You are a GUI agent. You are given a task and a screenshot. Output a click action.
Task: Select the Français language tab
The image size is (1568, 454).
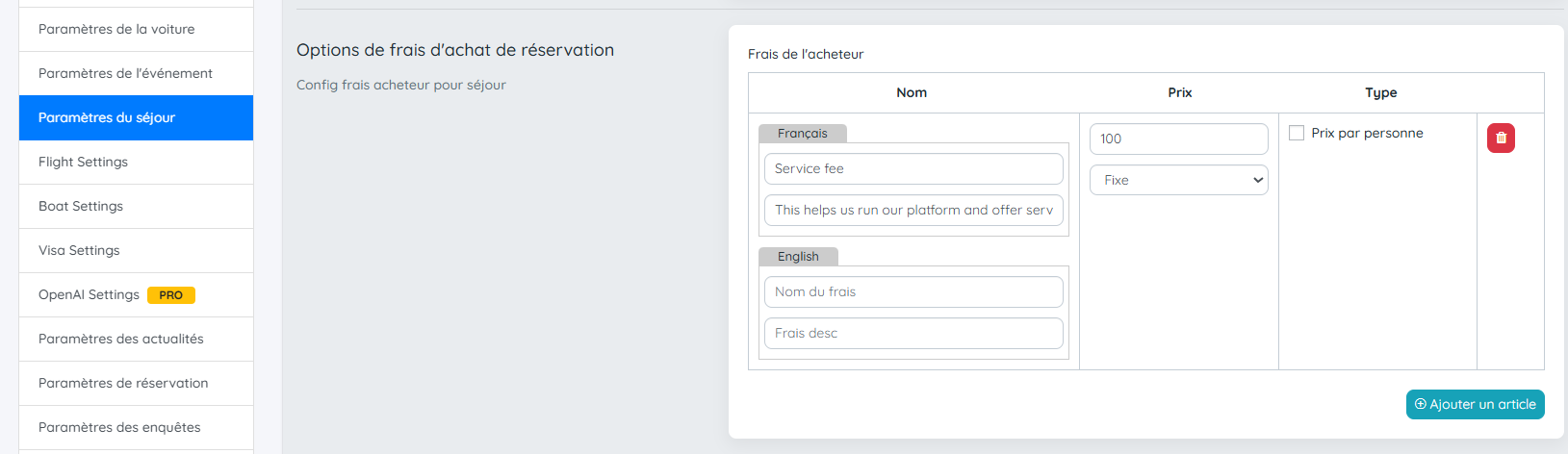point(802,134)
